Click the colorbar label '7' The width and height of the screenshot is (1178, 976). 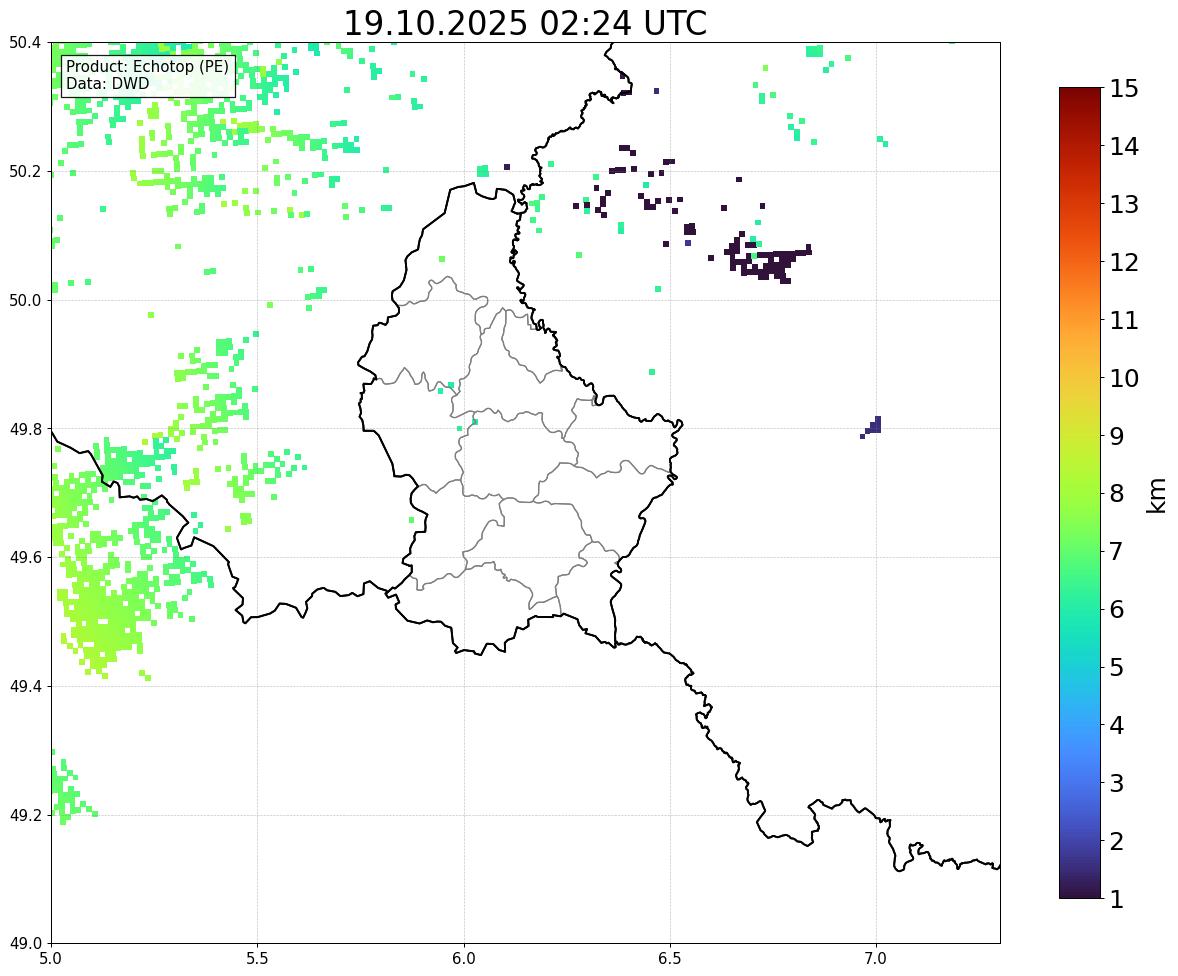tap(1116, 551)
